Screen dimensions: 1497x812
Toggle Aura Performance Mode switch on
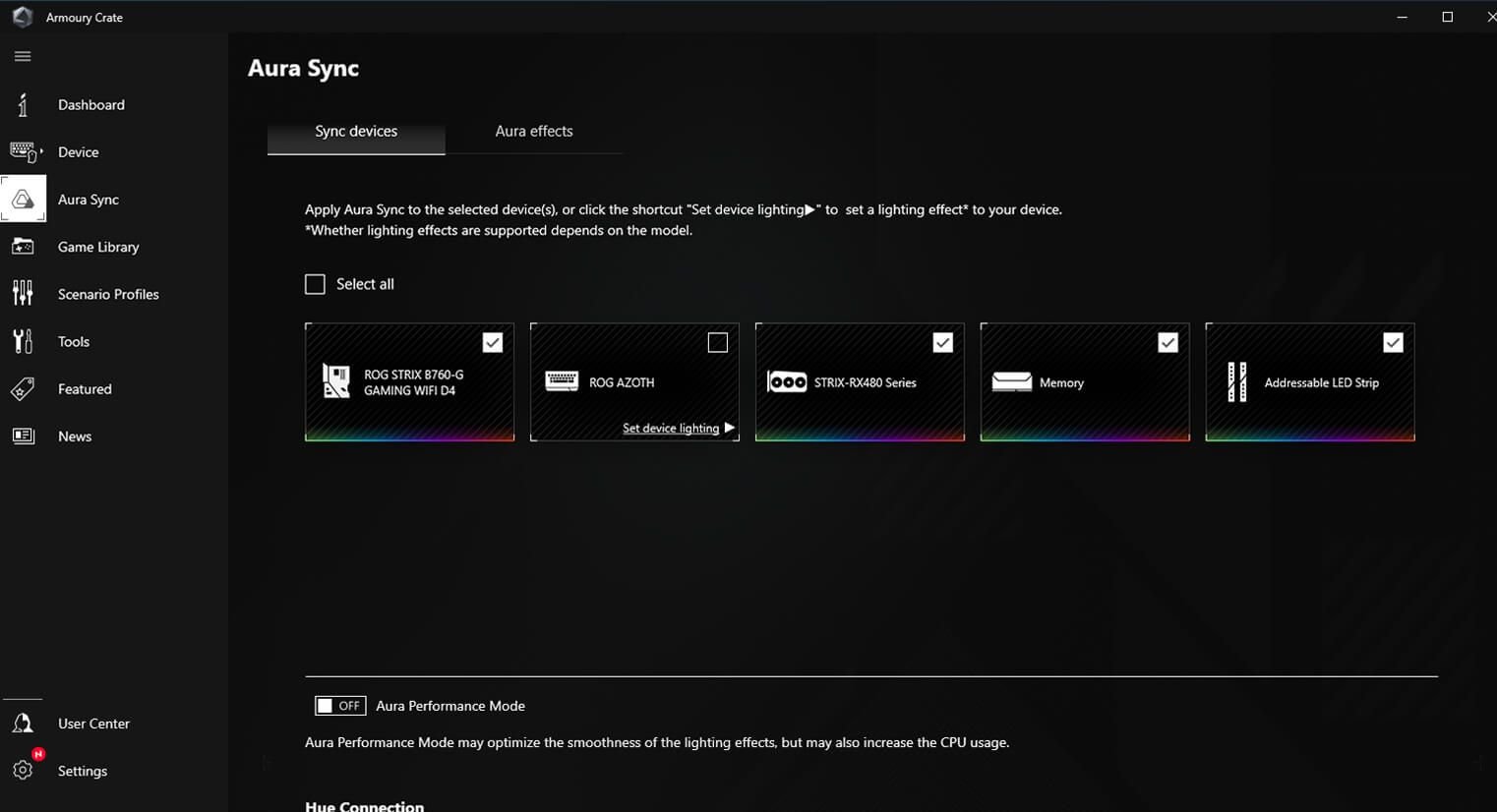(339, 706)
